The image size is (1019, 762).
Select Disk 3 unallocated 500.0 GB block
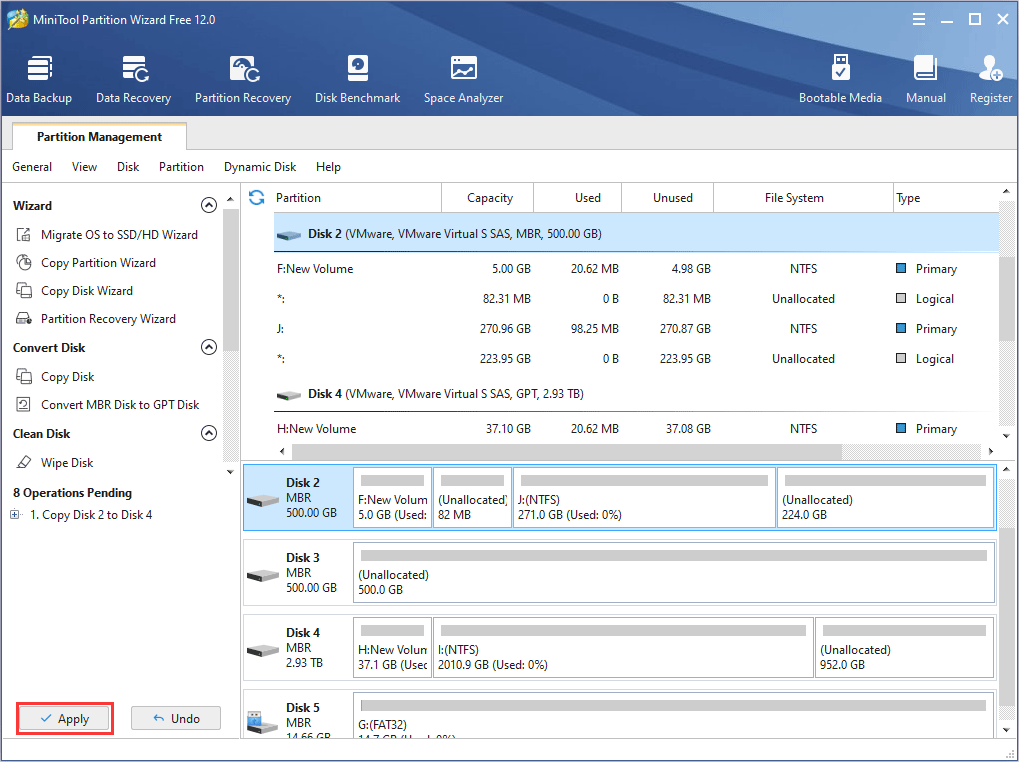[674, 573]
